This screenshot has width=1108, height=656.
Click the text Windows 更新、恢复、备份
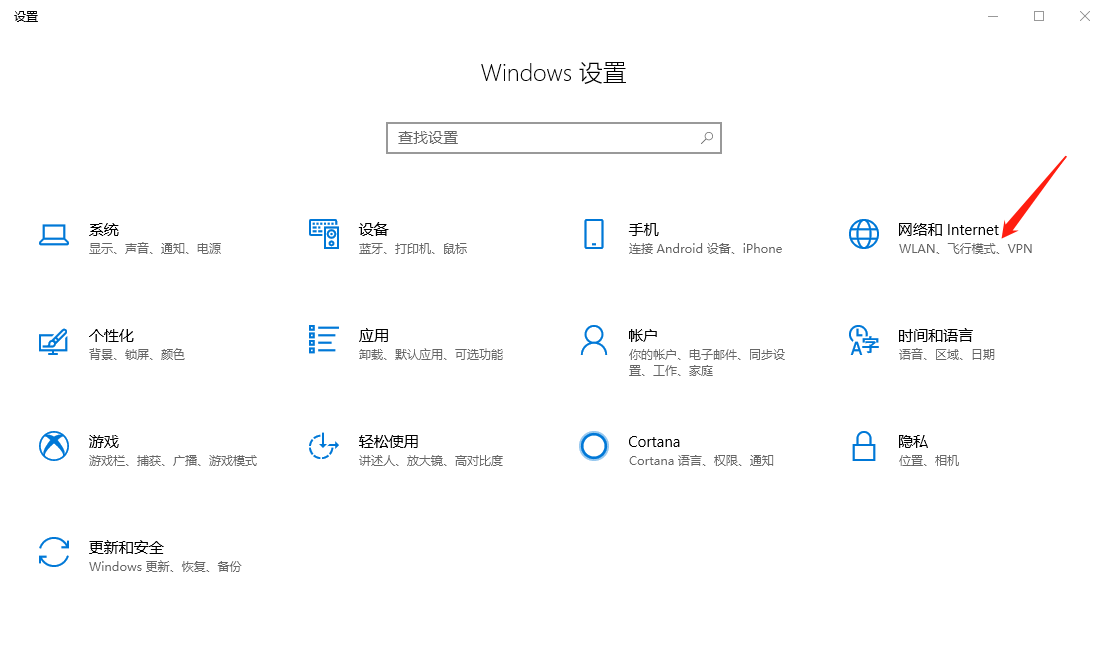pos(165,567)
